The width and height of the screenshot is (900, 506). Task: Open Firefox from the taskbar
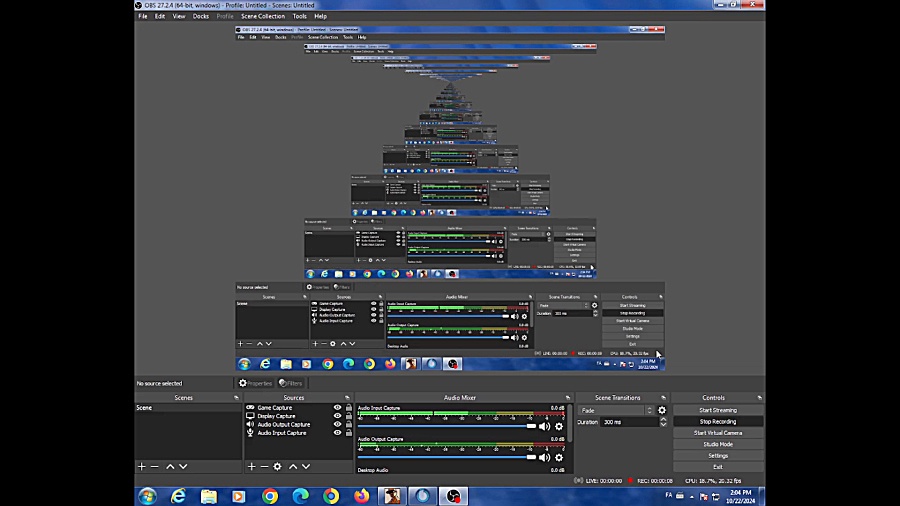click(362, 496)
